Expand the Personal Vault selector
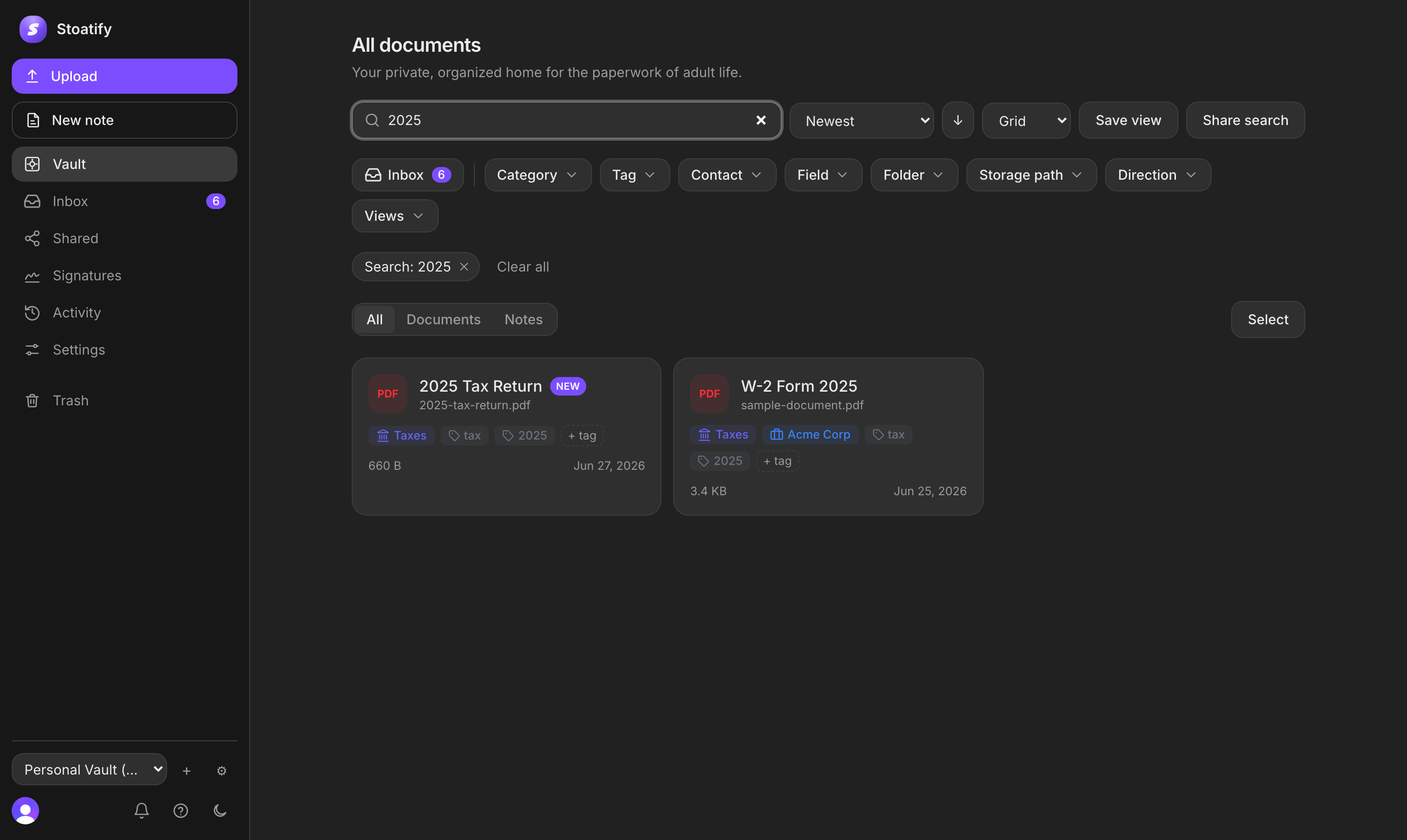Viewport: 1407px width, 840px height. click(89, 769)
